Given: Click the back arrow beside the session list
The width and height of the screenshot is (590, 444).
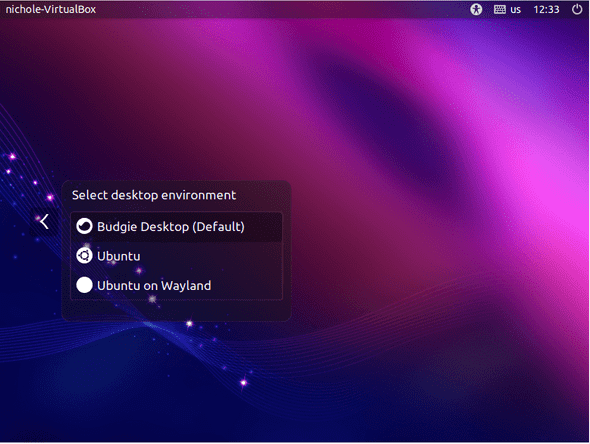Looking at the screenshot, I should click(x=44, y=222).
